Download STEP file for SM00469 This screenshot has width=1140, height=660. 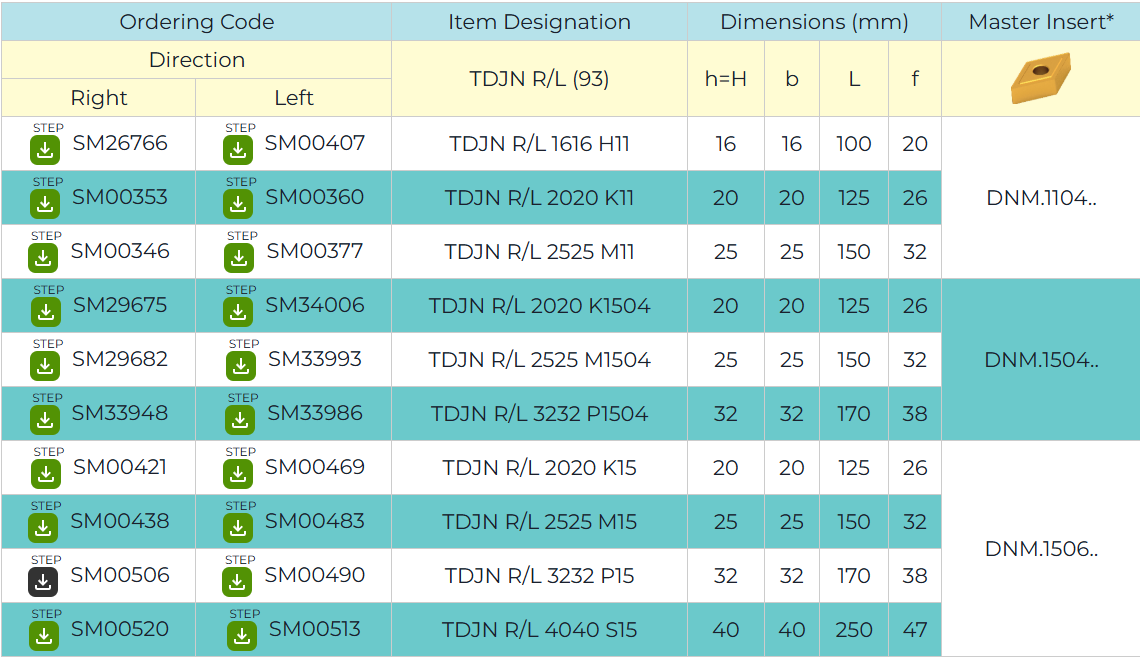tap(238, 474)
